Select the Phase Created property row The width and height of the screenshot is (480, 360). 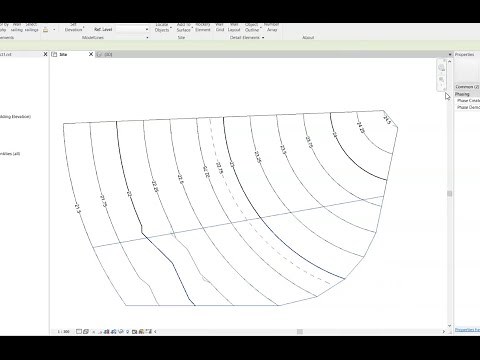coord(468,100)
